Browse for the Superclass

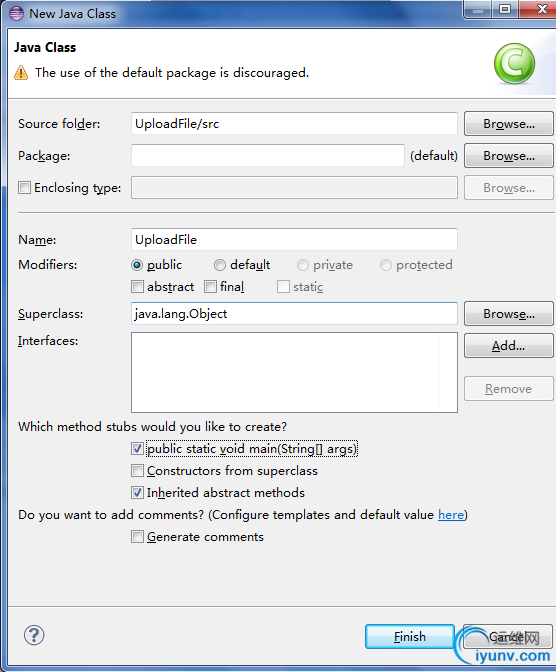point(509,314)
